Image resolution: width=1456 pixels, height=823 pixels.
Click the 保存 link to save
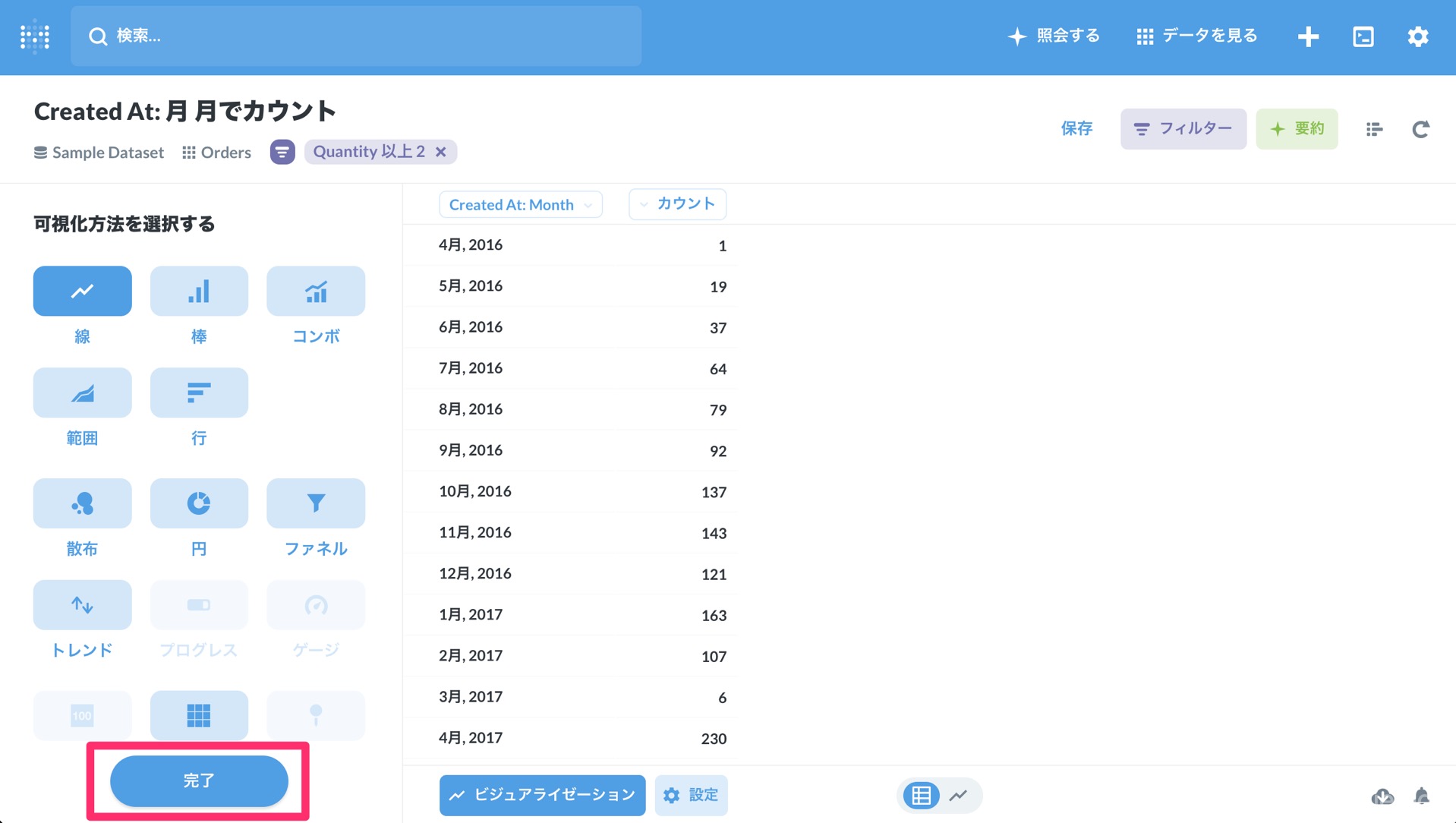point(1076,128)
